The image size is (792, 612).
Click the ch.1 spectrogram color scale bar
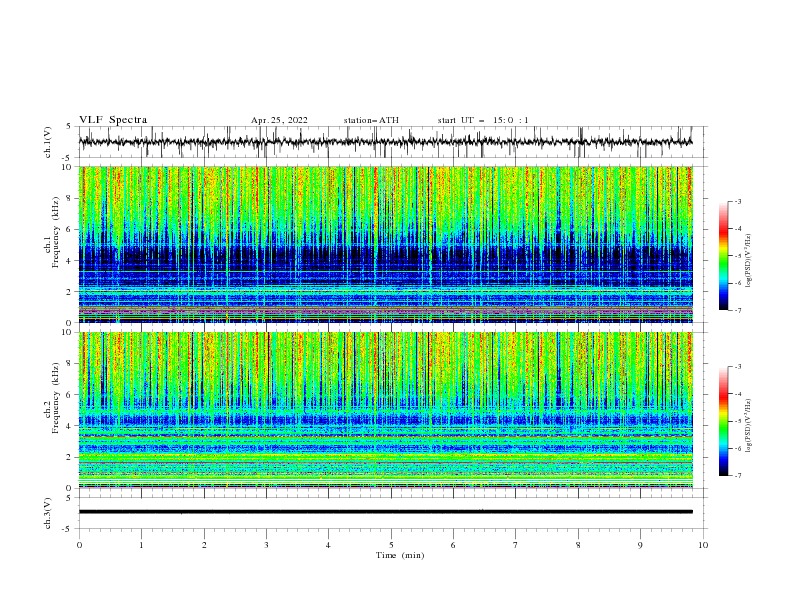coord(723,256)
